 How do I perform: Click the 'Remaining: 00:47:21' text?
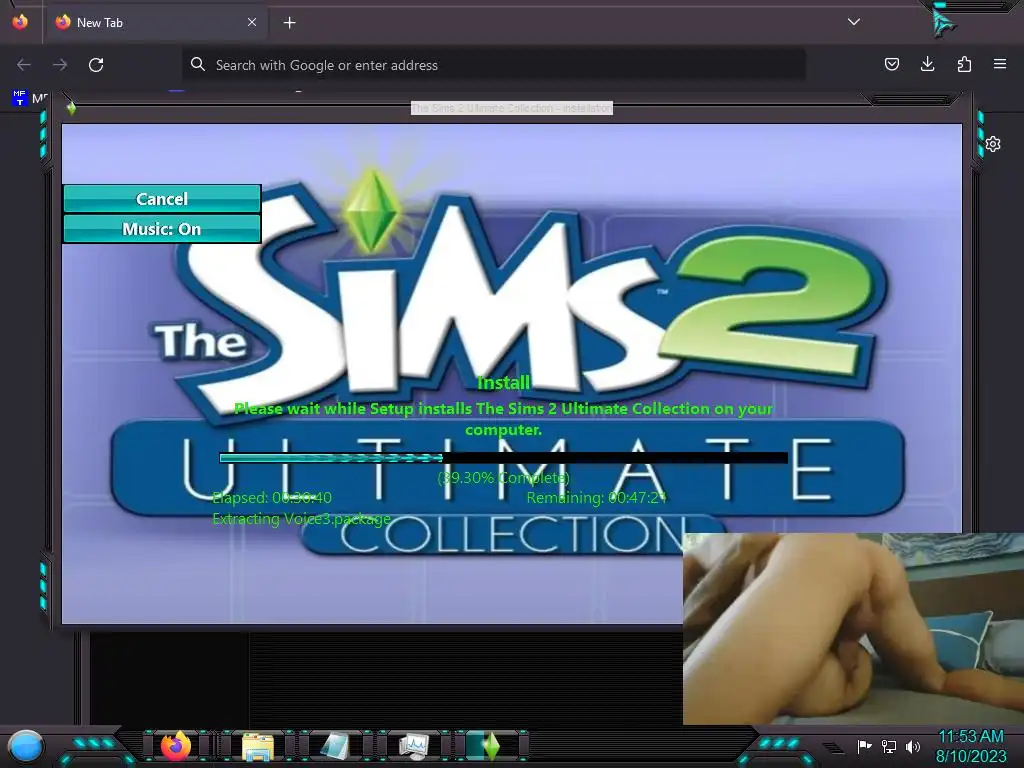[x=597, y=498]
